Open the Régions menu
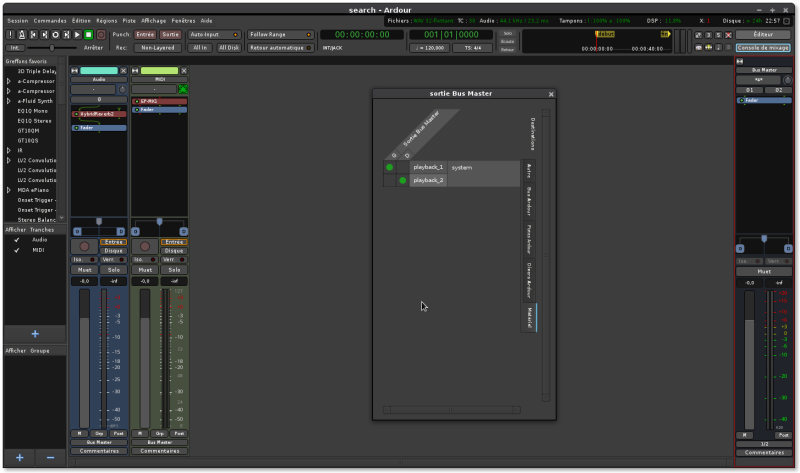 click(x=106, y=21)
